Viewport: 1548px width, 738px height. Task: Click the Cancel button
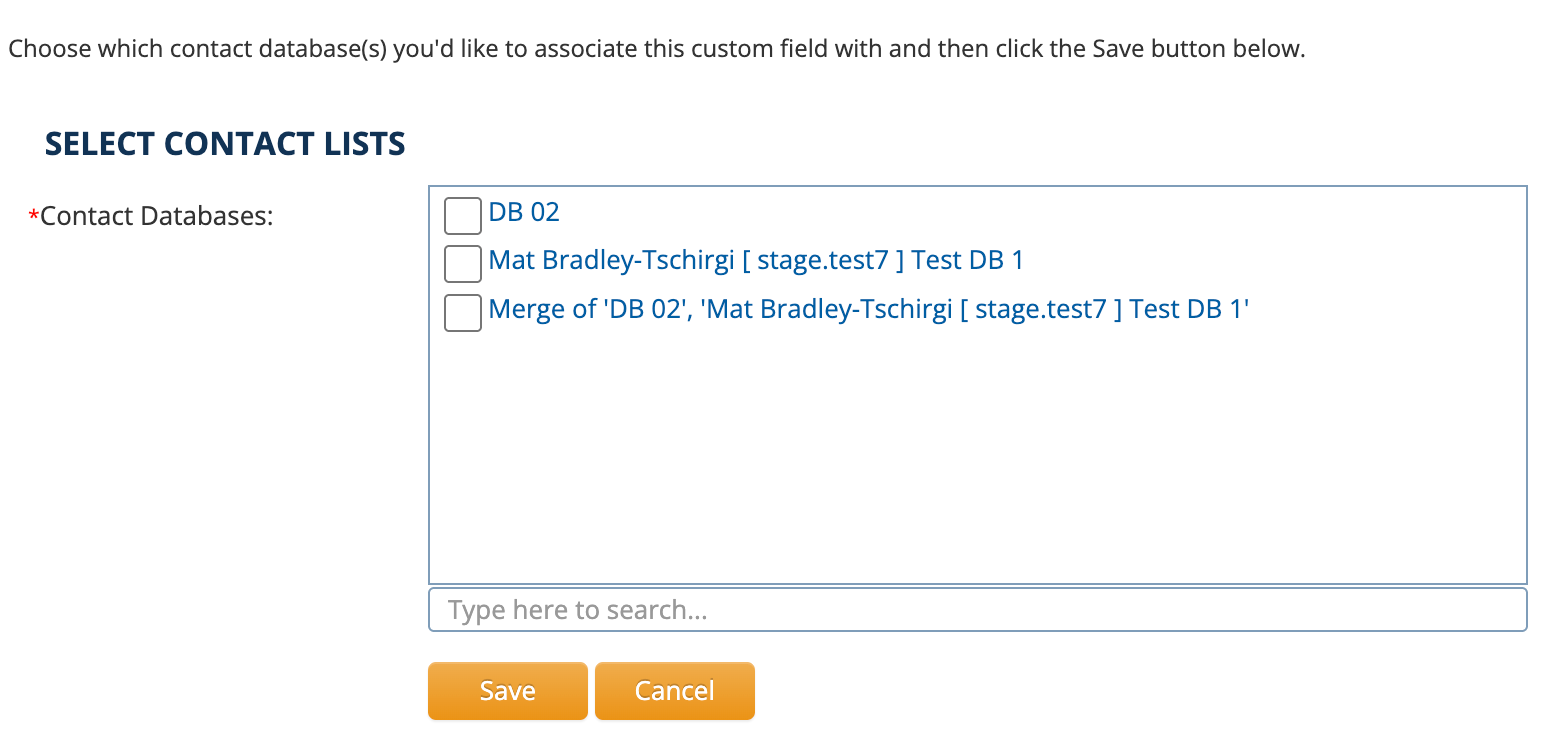pyautogui.click(x=674, y=690)
